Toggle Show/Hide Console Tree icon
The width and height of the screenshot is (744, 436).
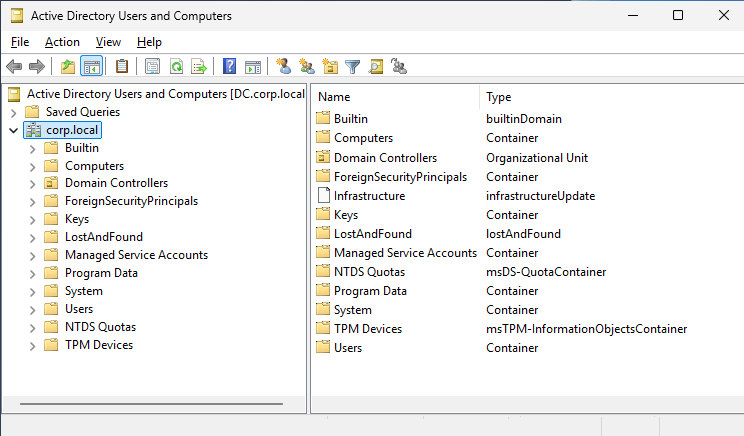point(92,66)
